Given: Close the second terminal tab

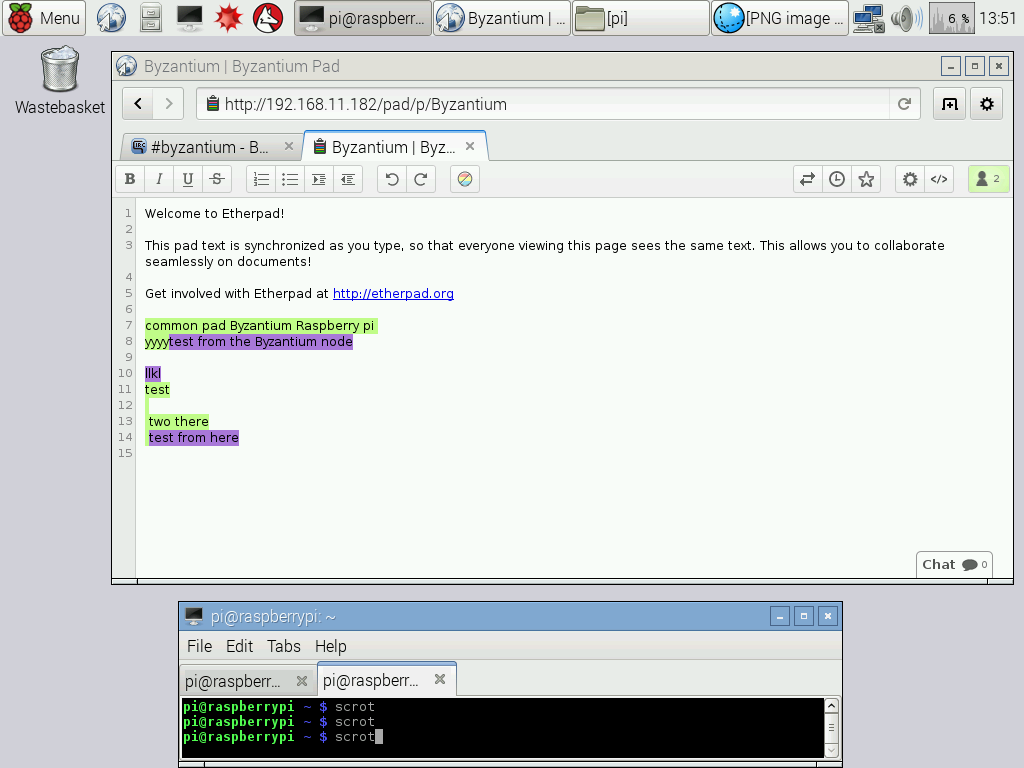Looking at the screenshot, I should coord(440,679).
